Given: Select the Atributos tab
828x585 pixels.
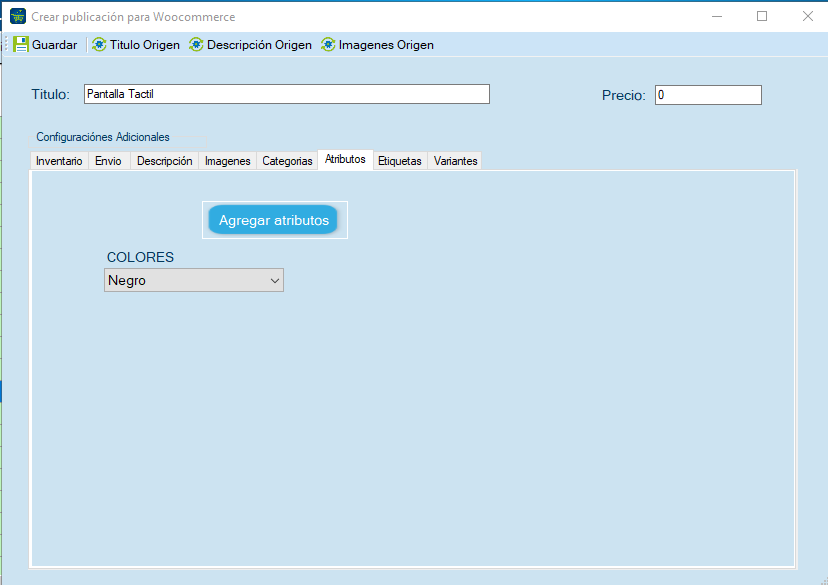Looking at the screenshot, I should [345, 159].
